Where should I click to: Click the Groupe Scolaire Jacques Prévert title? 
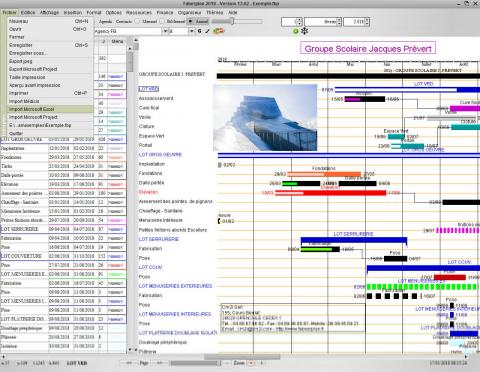point(368,49)
